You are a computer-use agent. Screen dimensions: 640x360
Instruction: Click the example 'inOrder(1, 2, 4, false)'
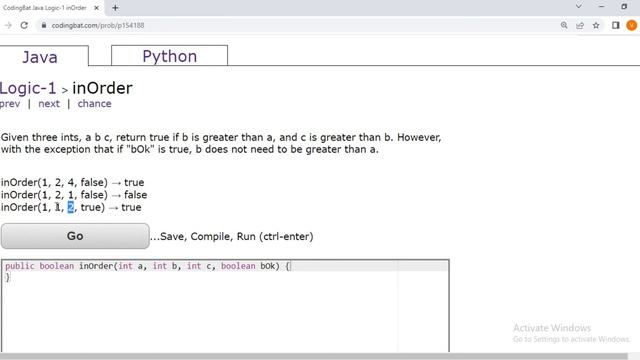click(54, 182)
